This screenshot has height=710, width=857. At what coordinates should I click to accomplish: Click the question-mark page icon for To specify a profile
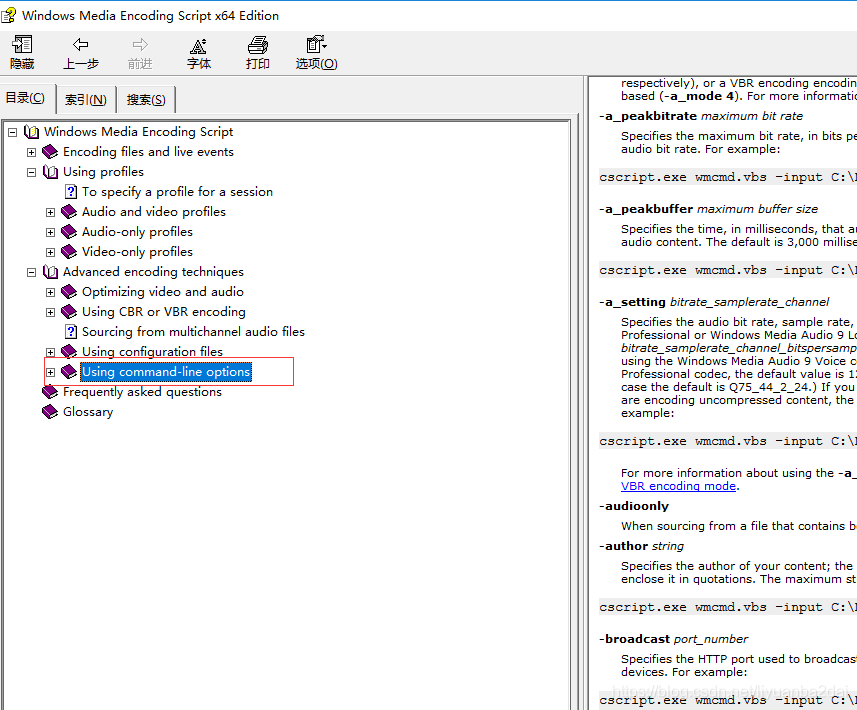click(x=71, y=191)
